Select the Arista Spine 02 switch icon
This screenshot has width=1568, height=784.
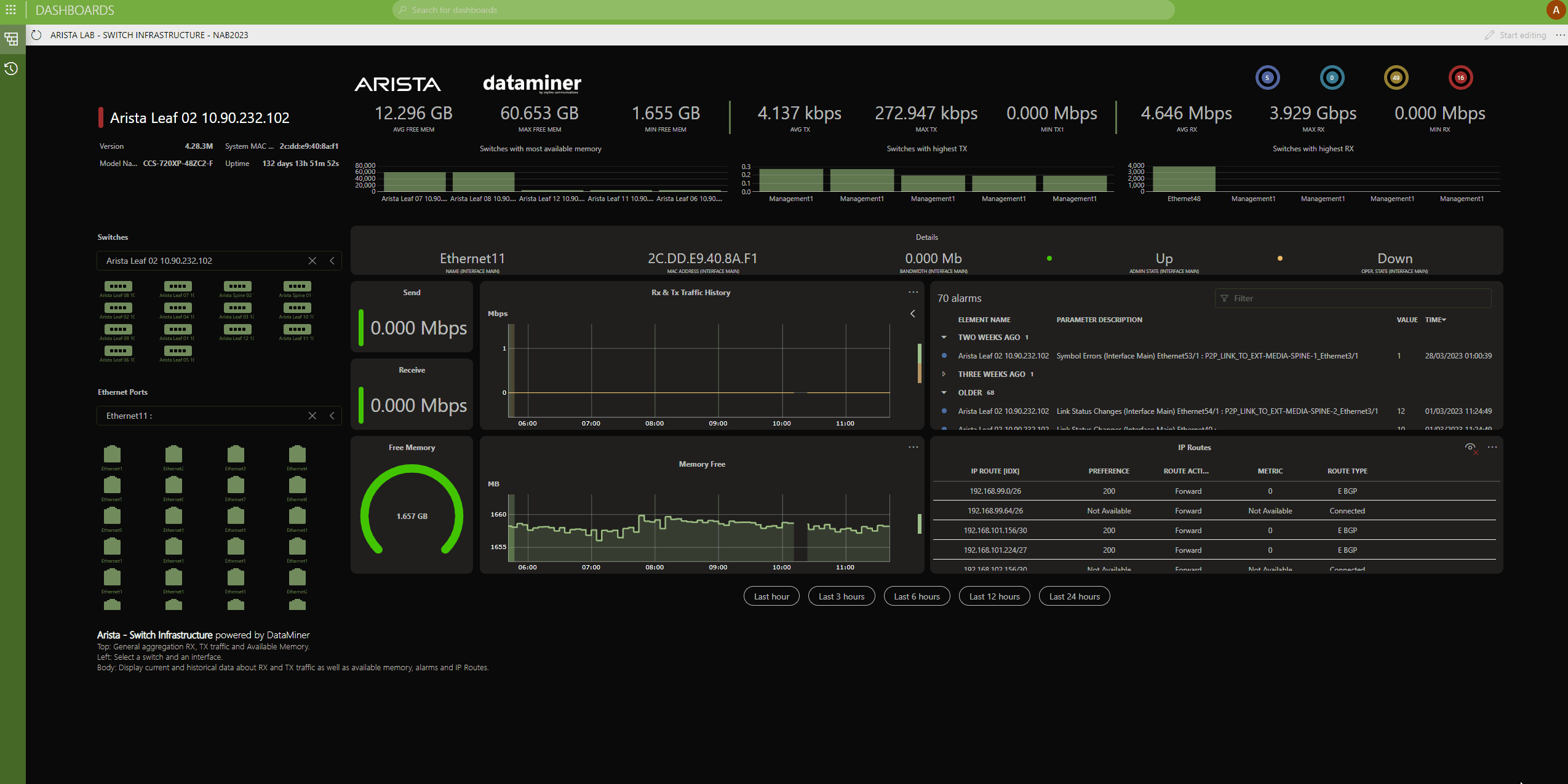click(237, 286)
